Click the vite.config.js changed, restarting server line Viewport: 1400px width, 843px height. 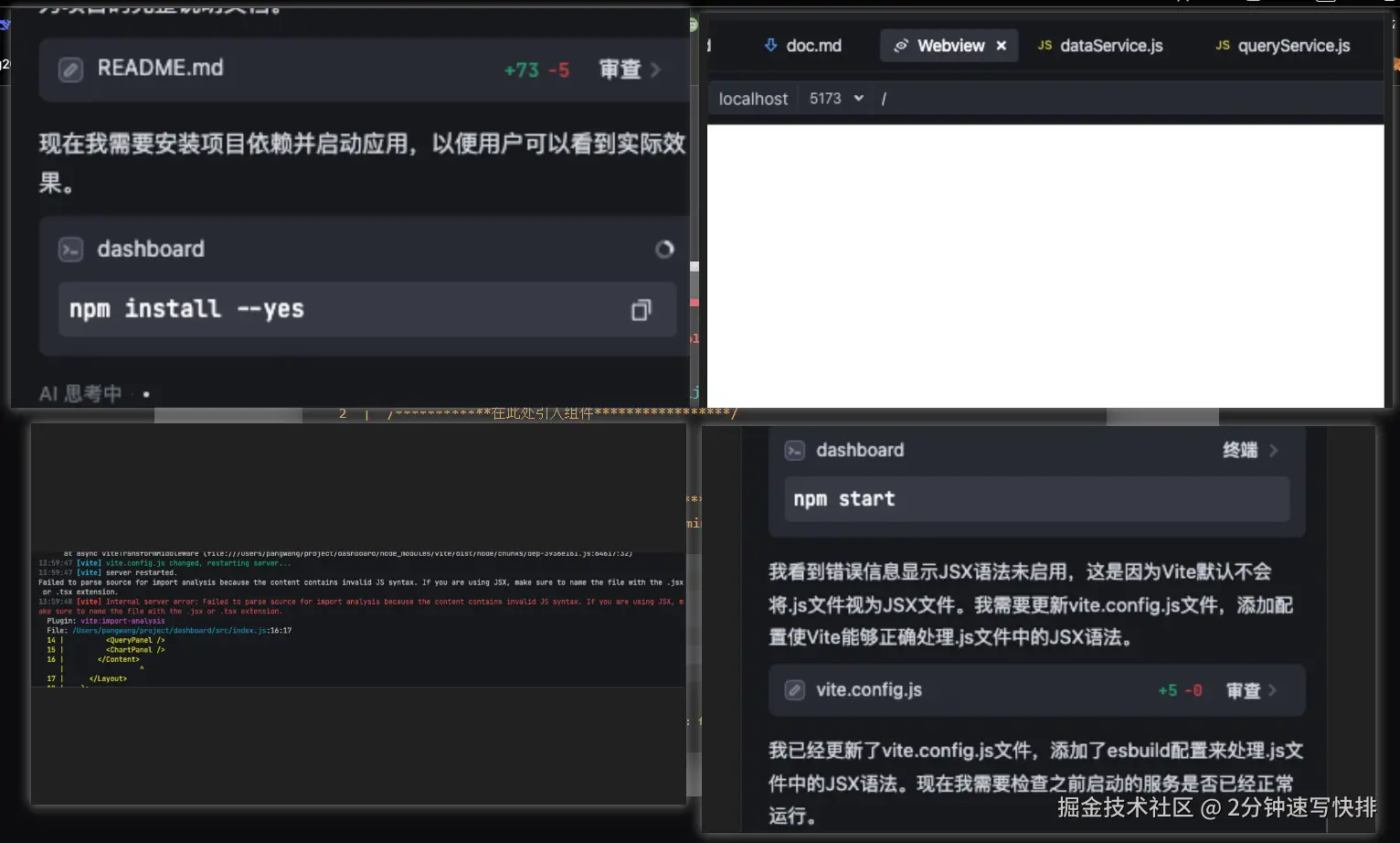pos(198,563)
